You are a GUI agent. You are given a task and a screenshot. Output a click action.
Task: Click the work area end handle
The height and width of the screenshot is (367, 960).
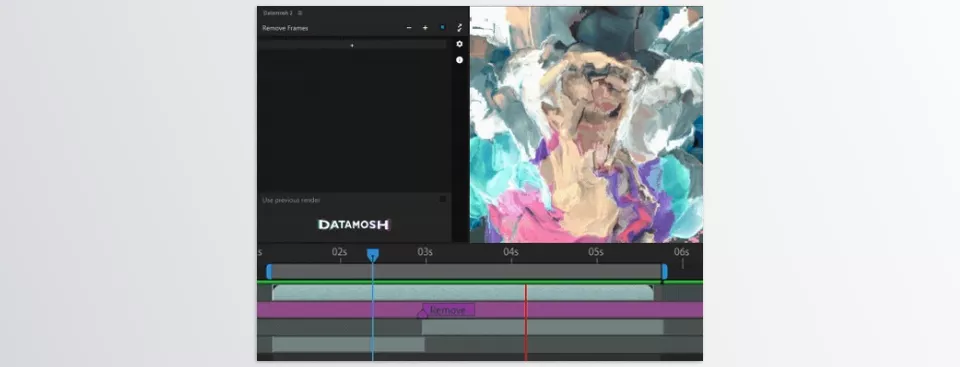(664, 271)
